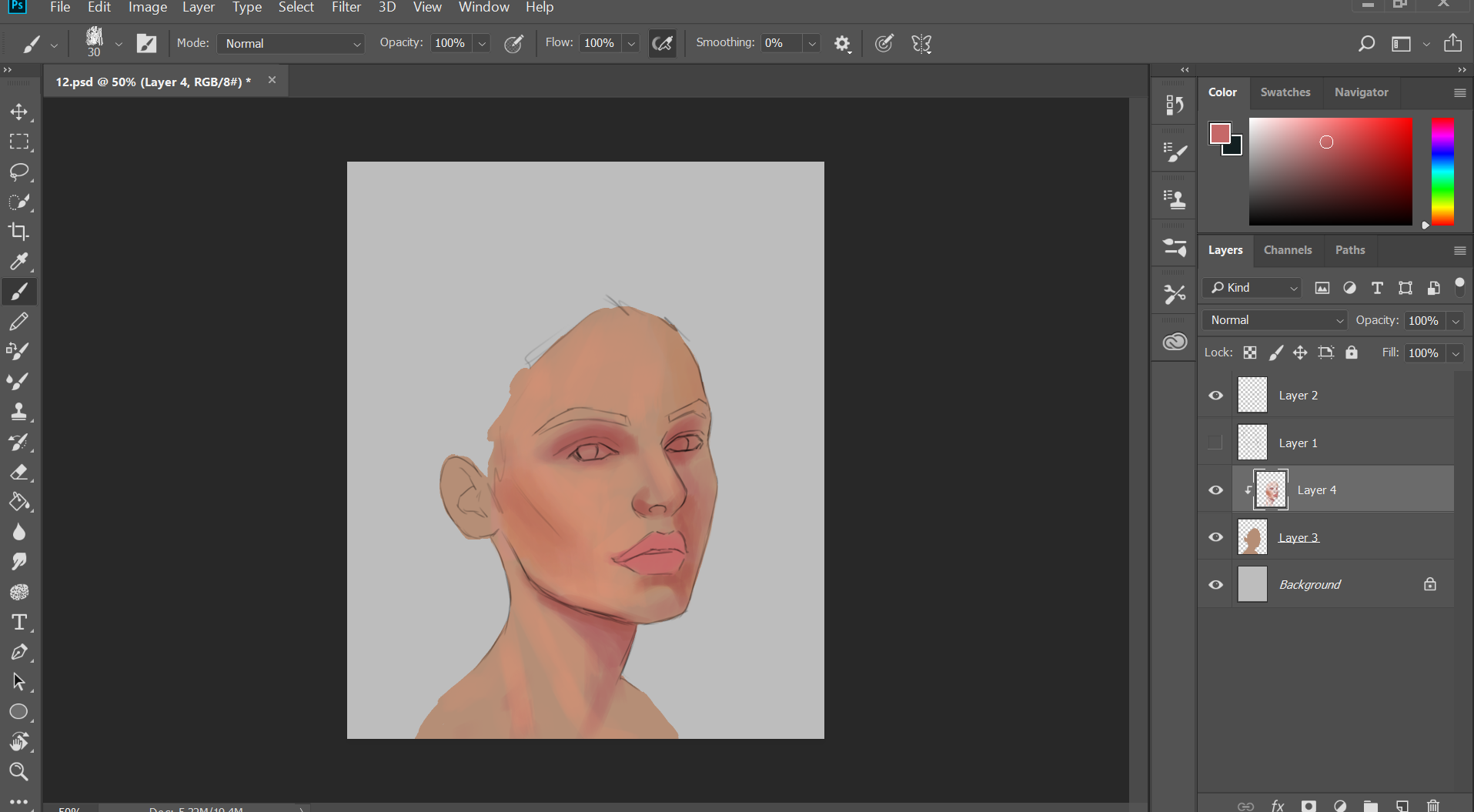
Task: Open the Filter menu
Action: tap(346, 8)
